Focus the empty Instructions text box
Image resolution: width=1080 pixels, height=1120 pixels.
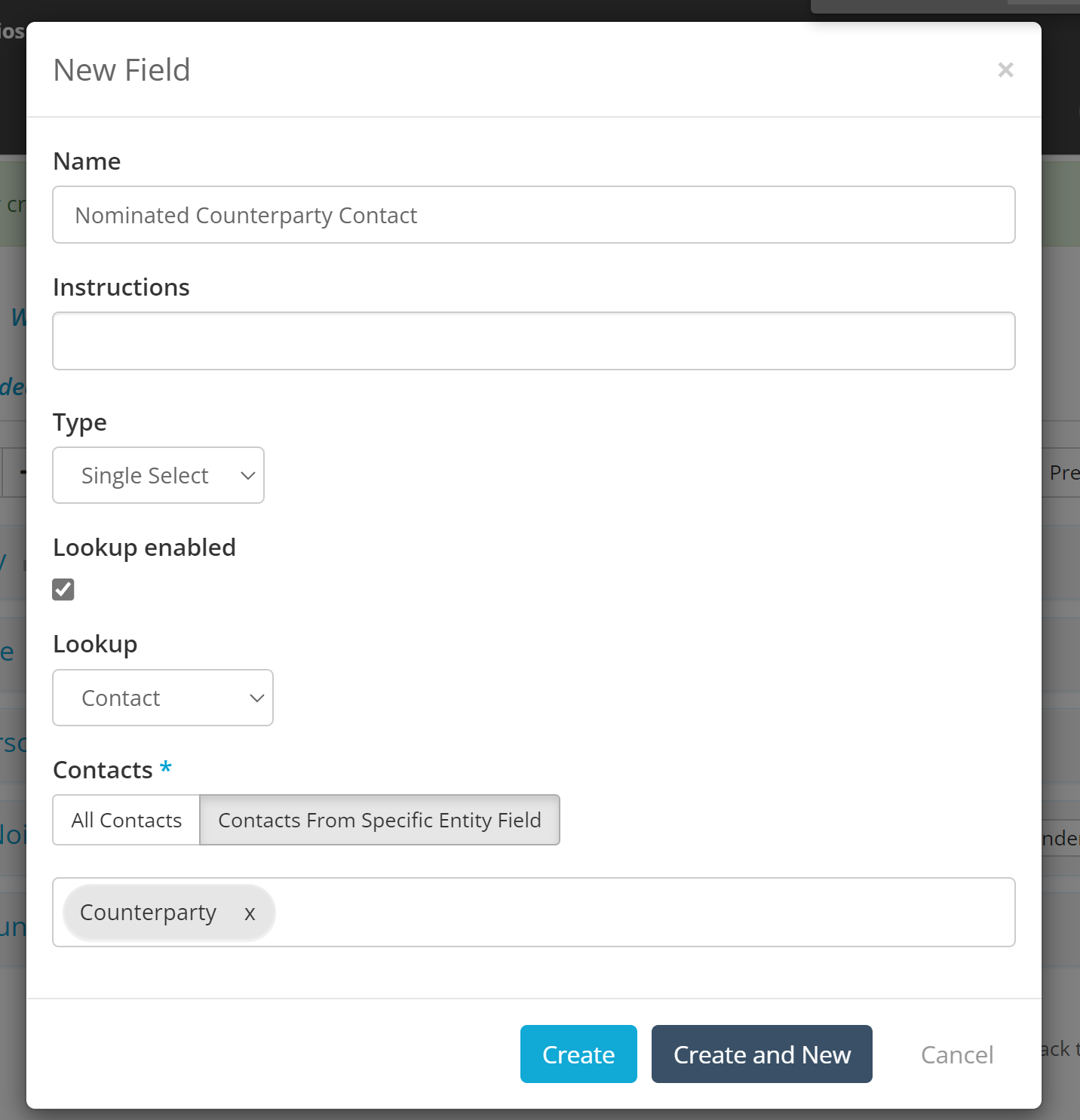coord(533,341)
